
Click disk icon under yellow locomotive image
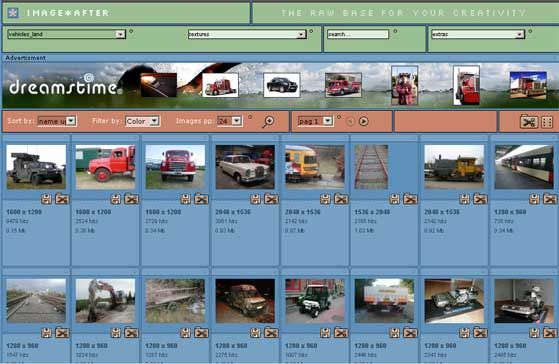pyautogui.click(x=465, y=199)
